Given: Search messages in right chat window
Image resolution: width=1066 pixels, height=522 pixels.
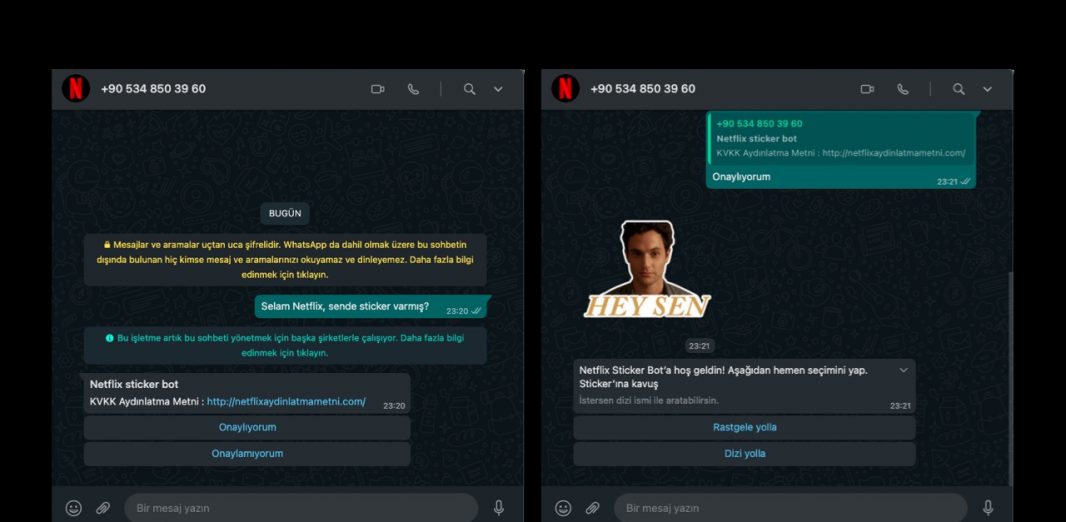Looking at the screenshot, I should [959, 89].
